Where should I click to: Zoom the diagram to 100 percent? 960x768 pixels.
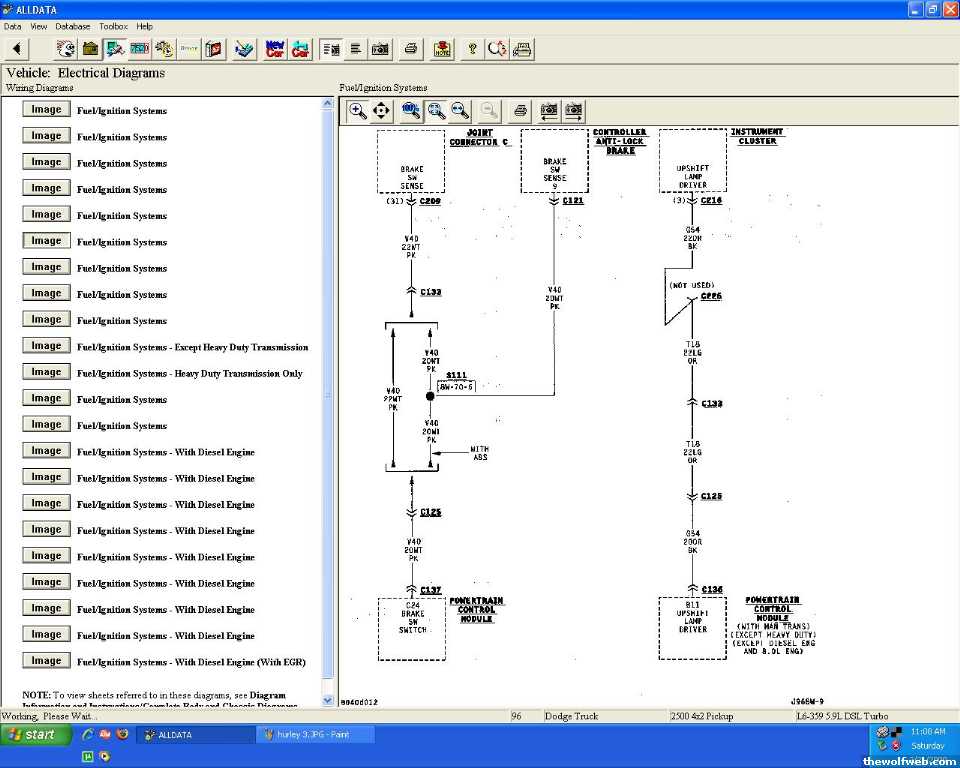tap(411, 111)
